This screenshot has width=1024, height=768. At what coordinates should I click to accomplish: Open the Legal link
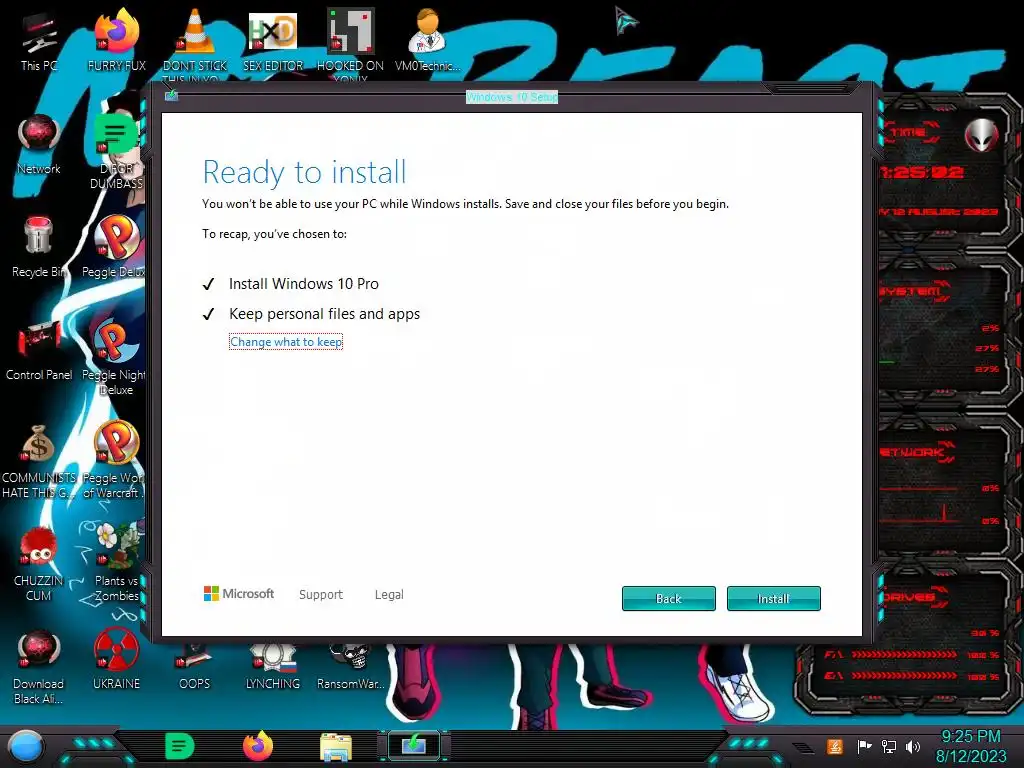click(x=389, y=594)
